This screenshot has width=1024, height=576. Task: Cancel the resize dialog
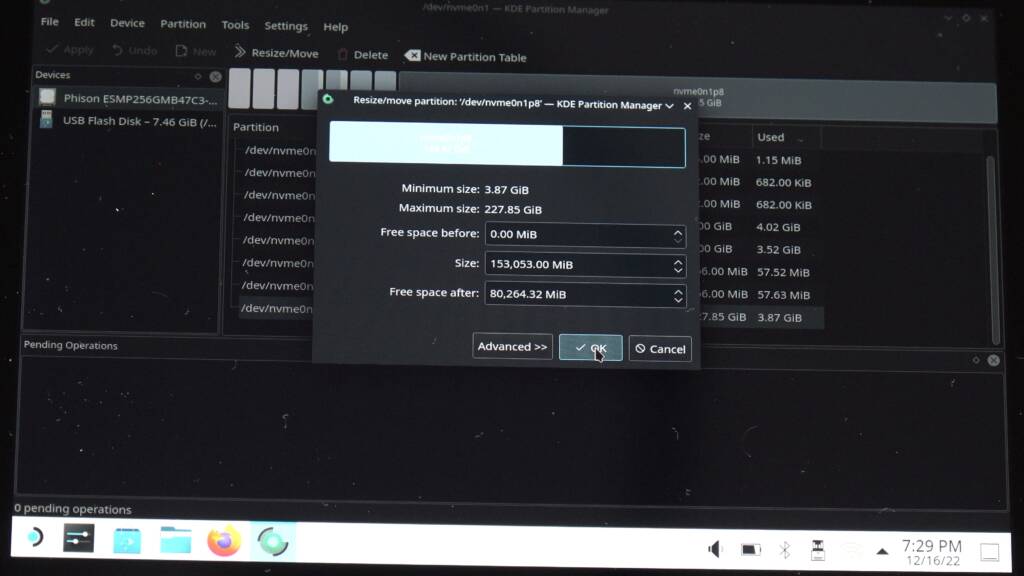tap(660, 349)
